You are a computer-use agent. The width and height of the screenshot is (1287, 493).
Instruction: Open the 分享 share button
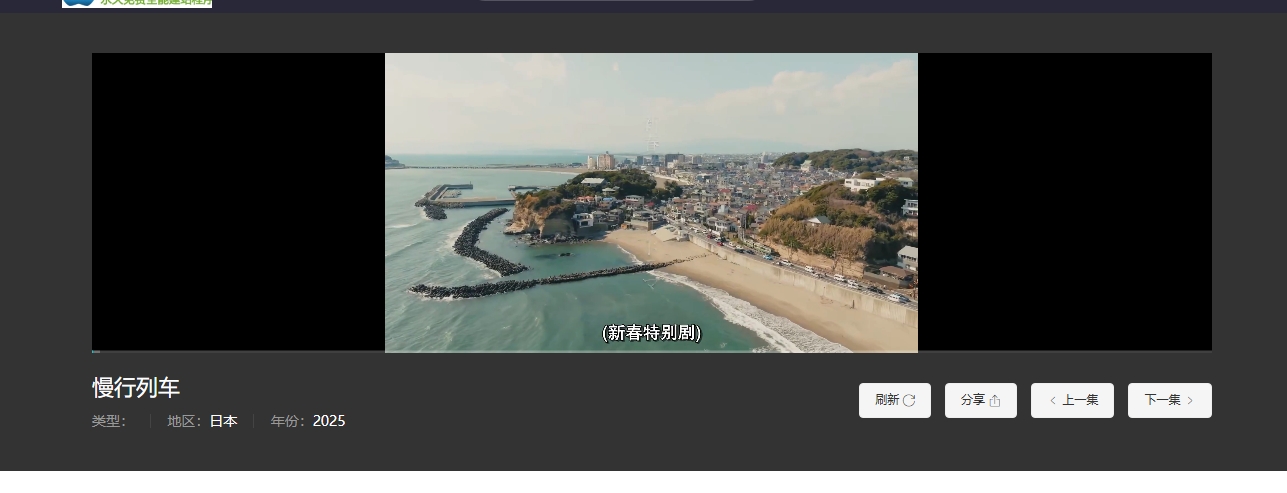980,400
